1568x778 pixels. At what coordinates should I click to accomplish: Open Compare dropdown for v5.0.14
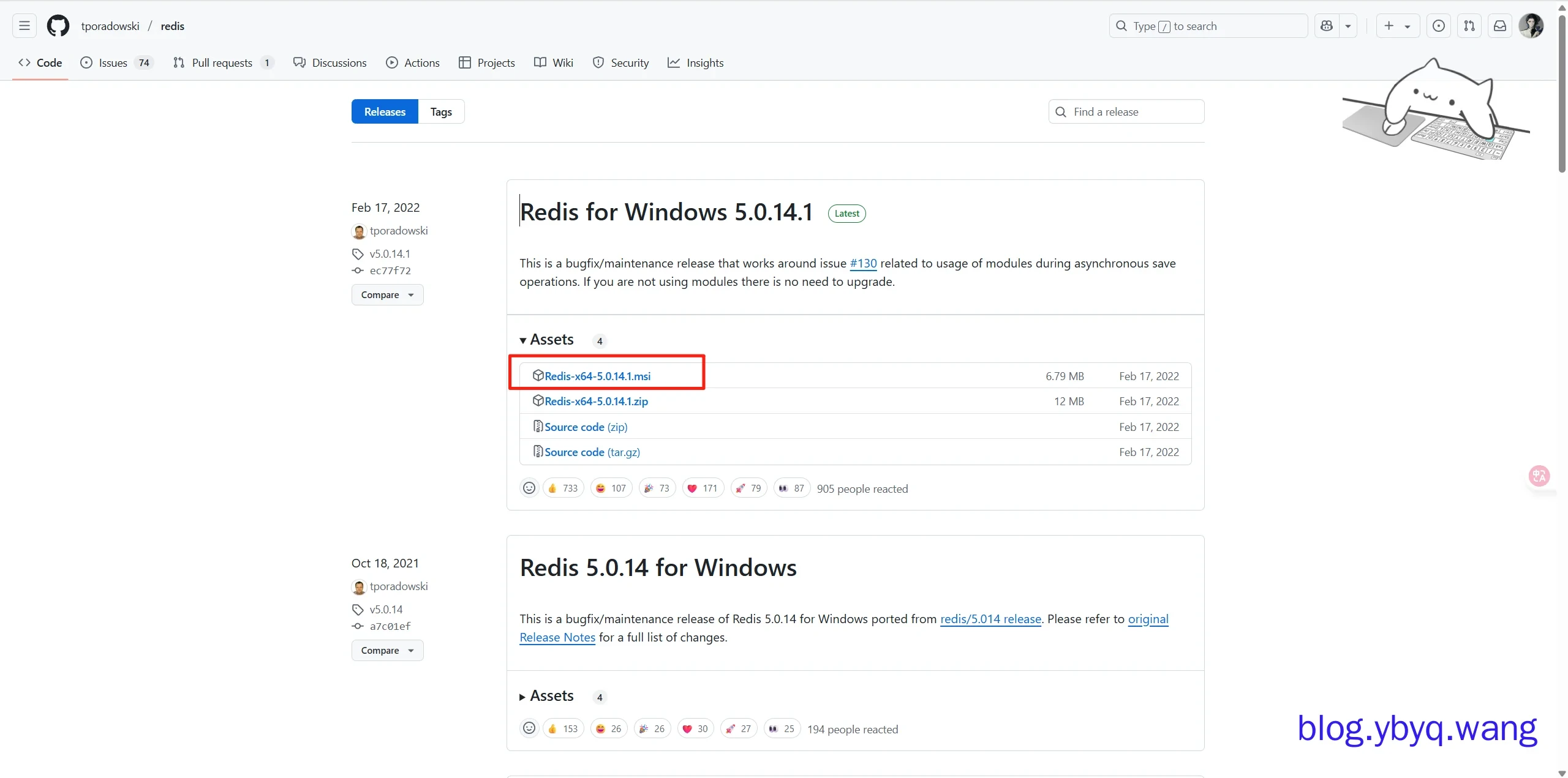[x=387, y=650]
